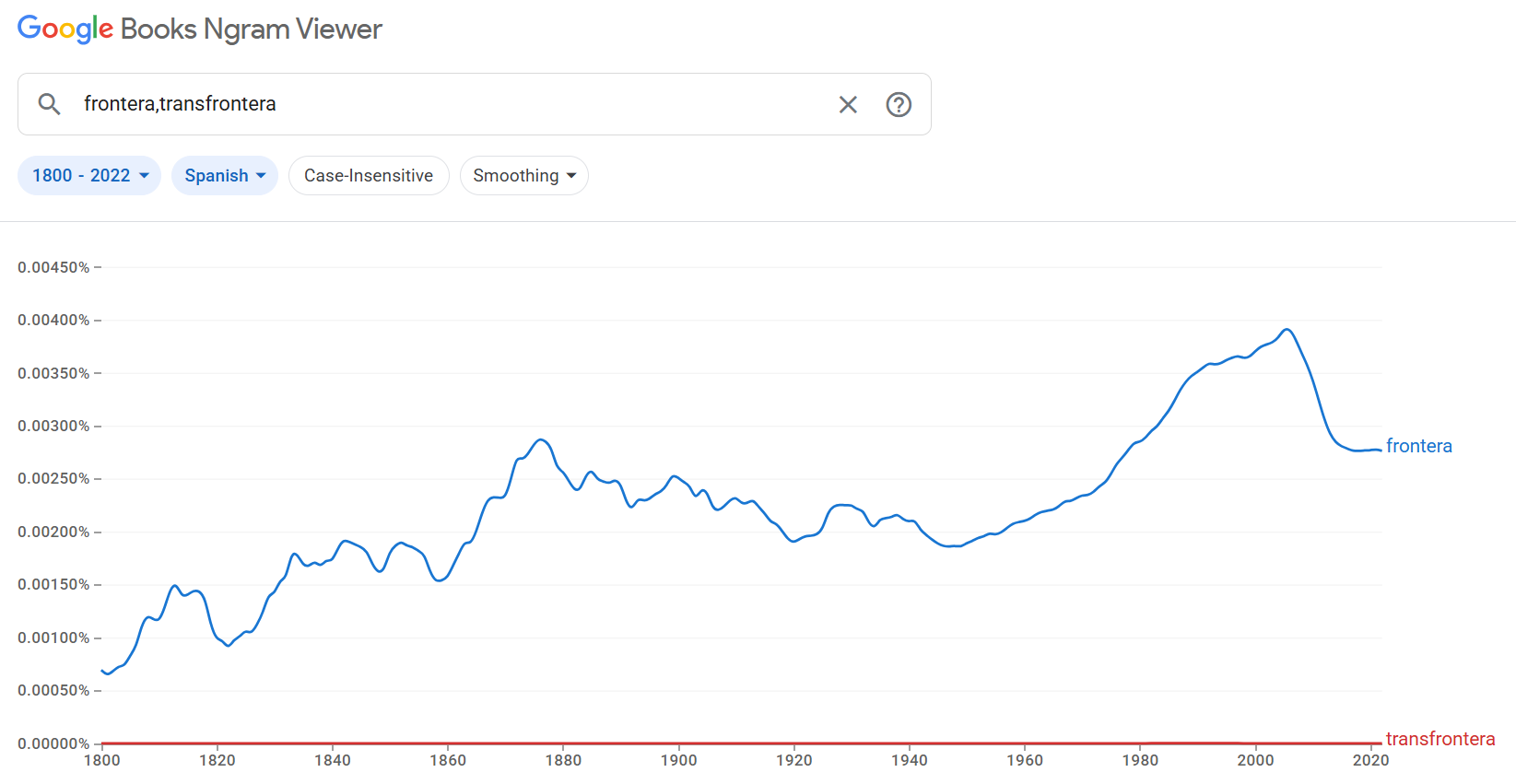Click the red transfrontera line
This screenshot has height=784, width=1516.
coord(737,743)
